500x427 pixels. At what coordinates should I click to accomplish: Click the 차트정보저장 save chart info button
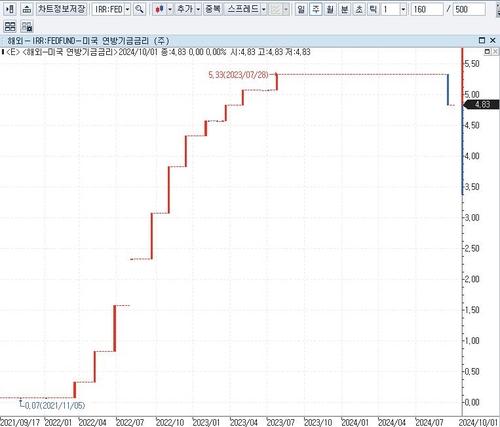[62, 9]
